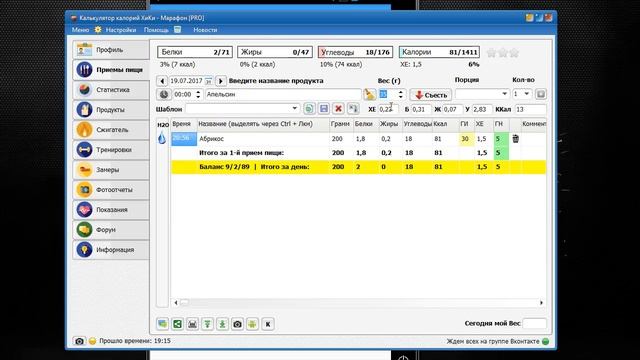The image size is (640, 360).
Task: Open the Тренировки section
Action: click(x=111, y=150)
